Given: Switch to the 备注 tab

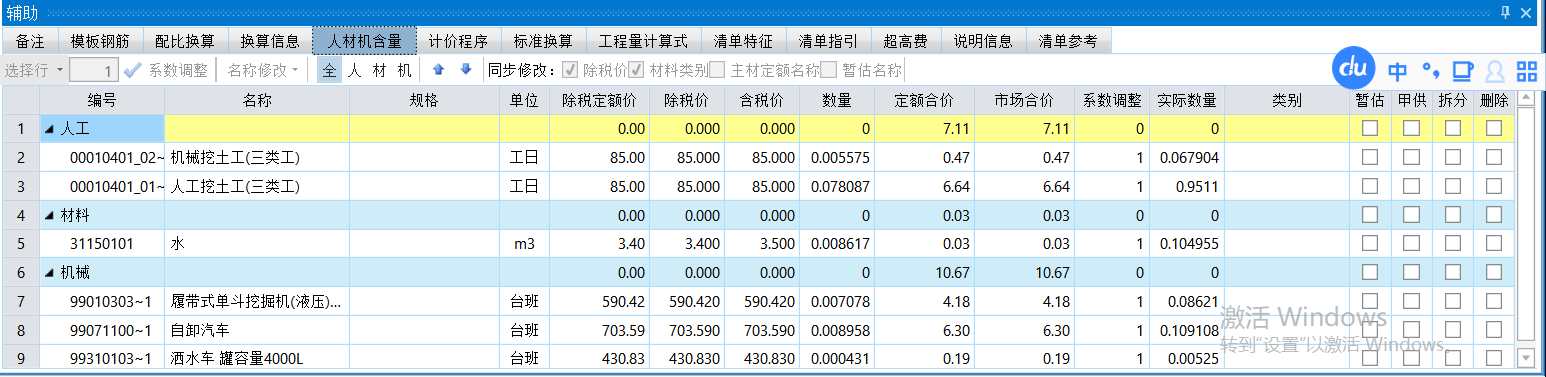Looking at the screenshot, I should click(x=30, y=41).
